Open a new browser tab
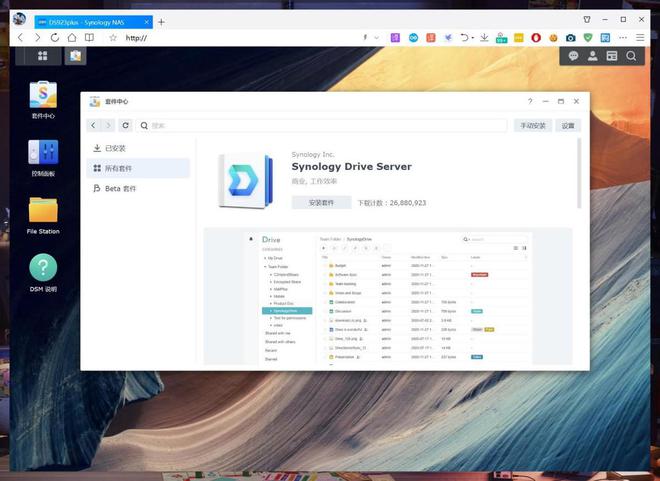The image size is (660, 481). [161, 22]
